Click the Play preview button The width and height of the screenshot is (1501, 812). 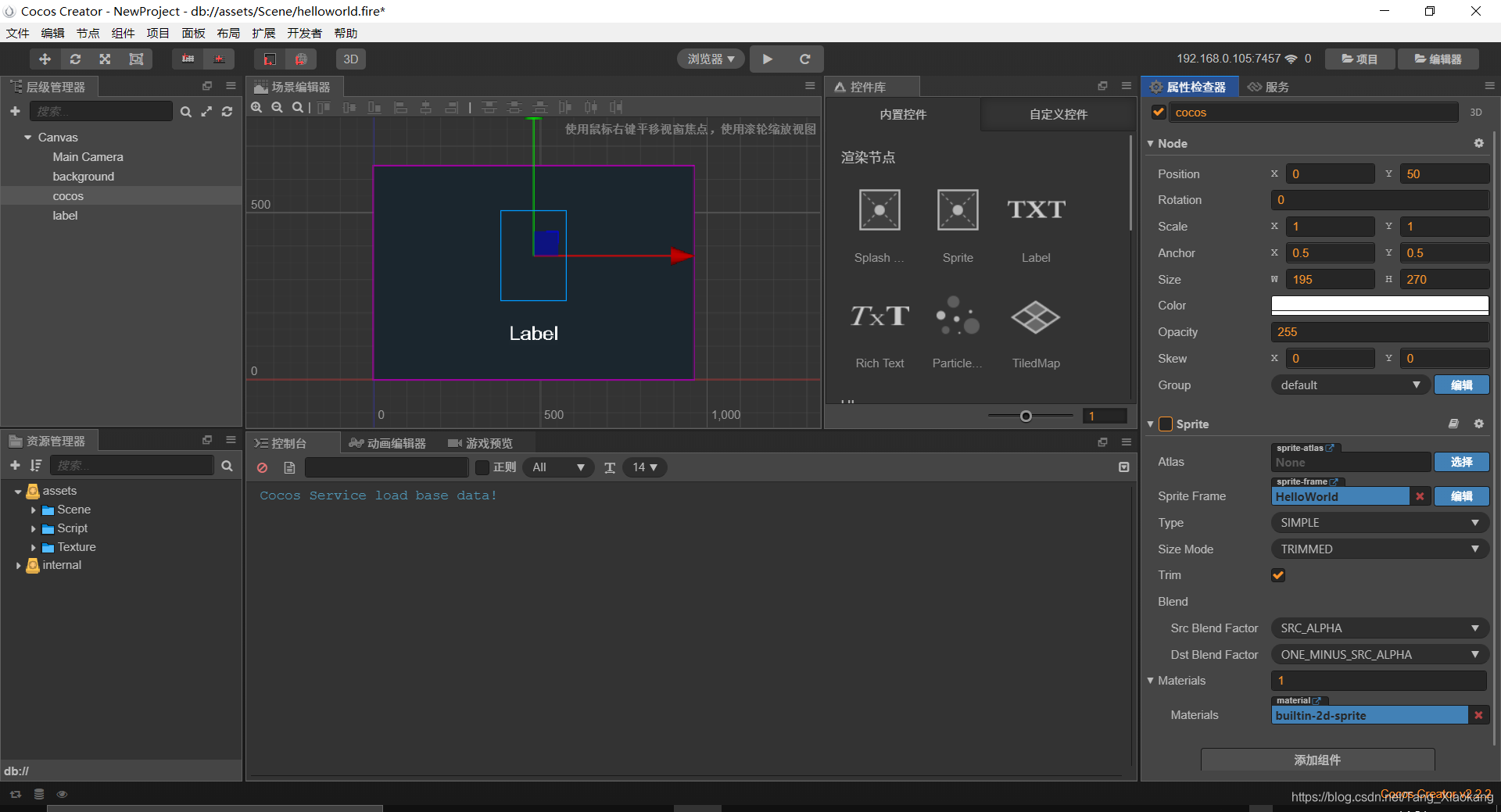click(768, 59)
